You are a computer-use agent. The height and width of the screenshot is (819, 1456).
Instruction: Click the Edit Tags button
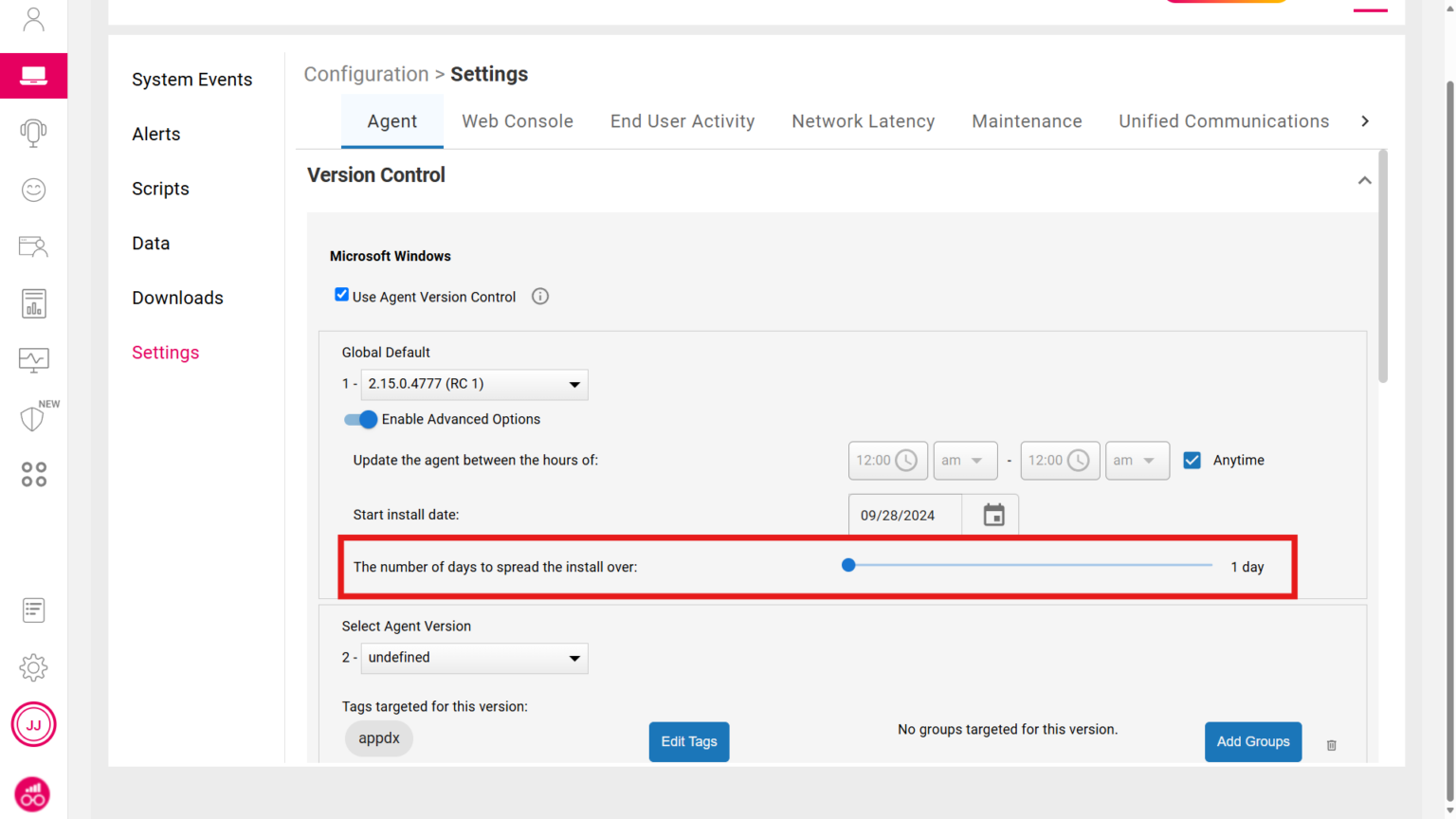(x=689, y=741)
